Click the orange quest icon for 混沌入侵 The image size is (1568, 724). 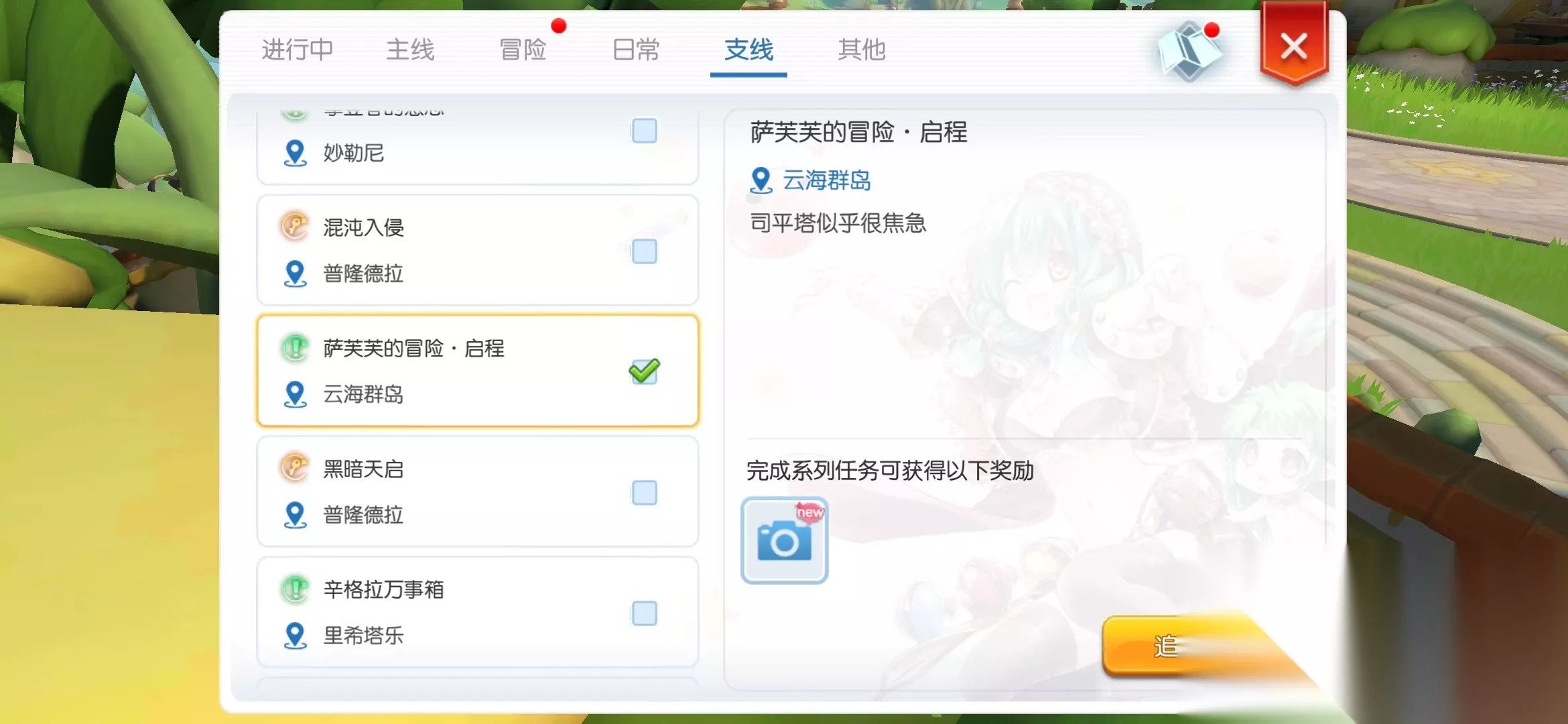point(294,227)
